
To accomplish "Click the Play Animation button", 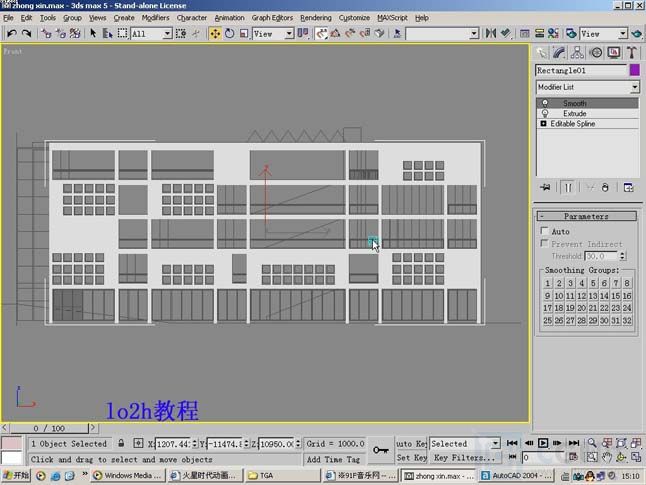I will click(x=543, y=443).
